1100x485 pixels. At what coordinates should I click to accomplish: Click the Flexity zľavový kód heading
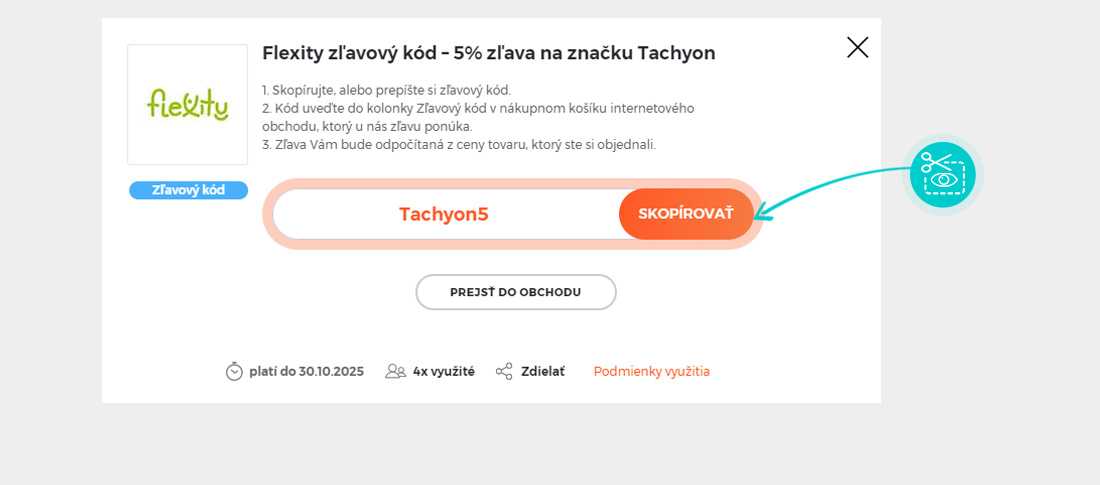[488, 53]
